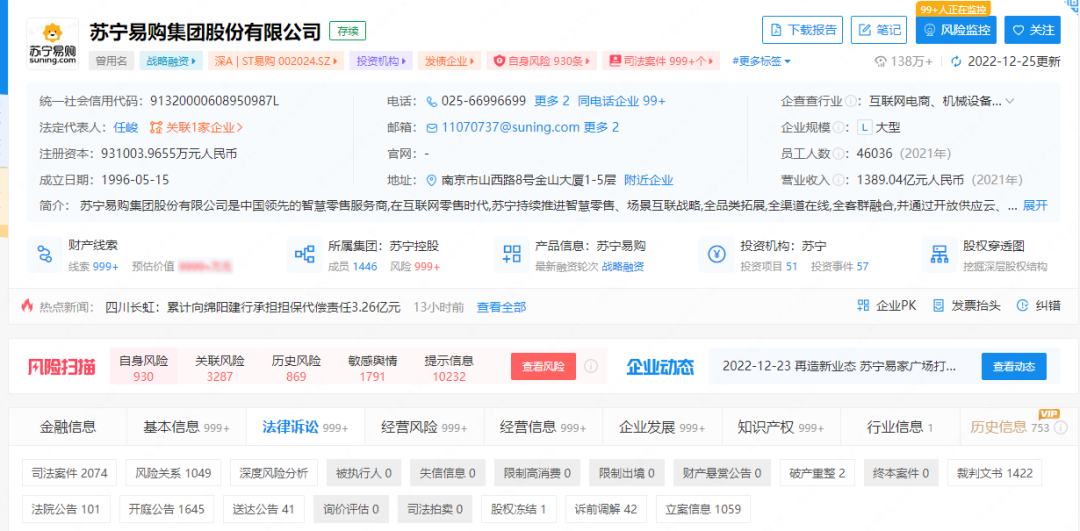Image resolution: width=1080 pixels, height=531 pixels.
Task: Toggle 关注 to follow this company
Action: click(x=1032, y=30)
